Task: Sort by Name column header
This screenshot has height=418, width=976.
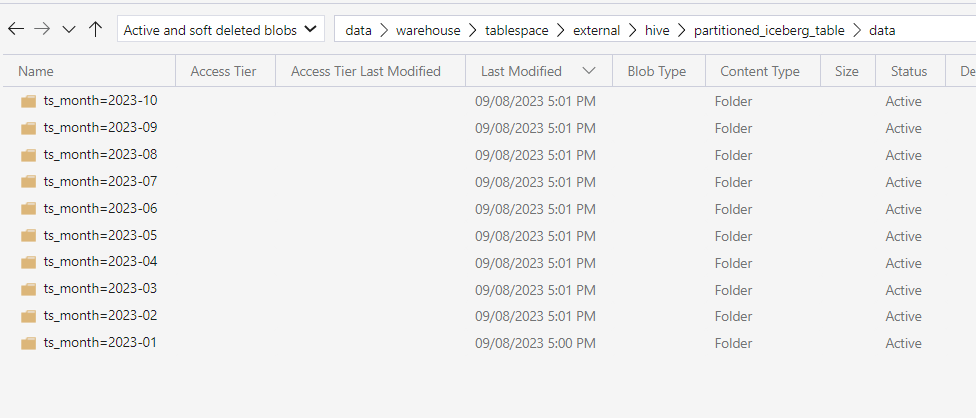Action: point(35,72)
